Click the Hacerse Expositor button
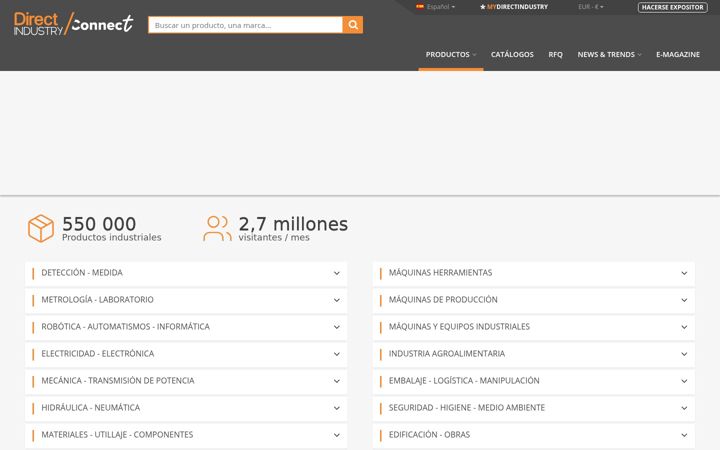The height and width of the screenshot is (450, 720). pyautogui.click(x=672, y=7)
